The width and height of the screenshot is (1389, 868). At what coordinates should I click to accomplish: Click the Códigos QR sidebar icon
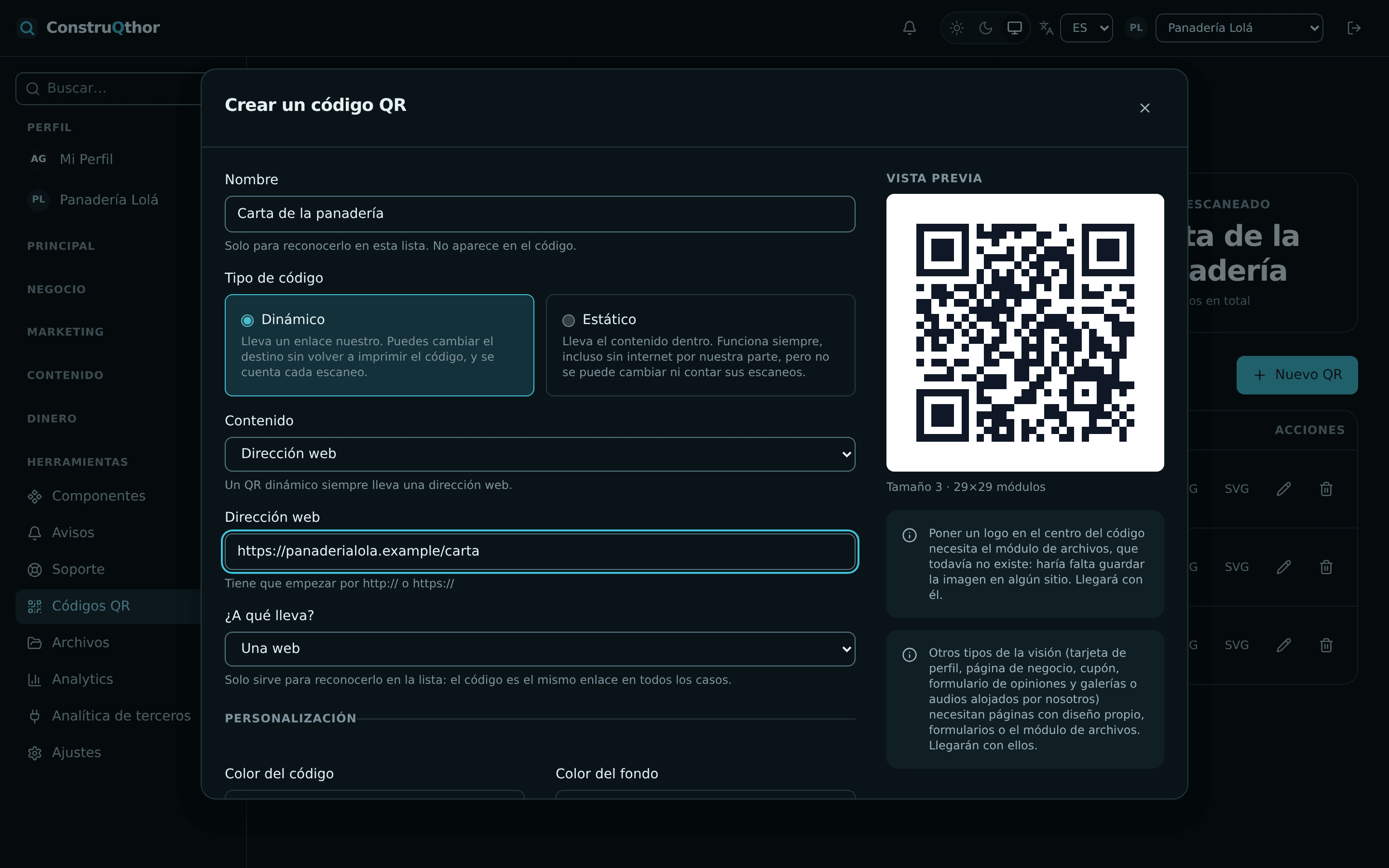pos(34,606)
